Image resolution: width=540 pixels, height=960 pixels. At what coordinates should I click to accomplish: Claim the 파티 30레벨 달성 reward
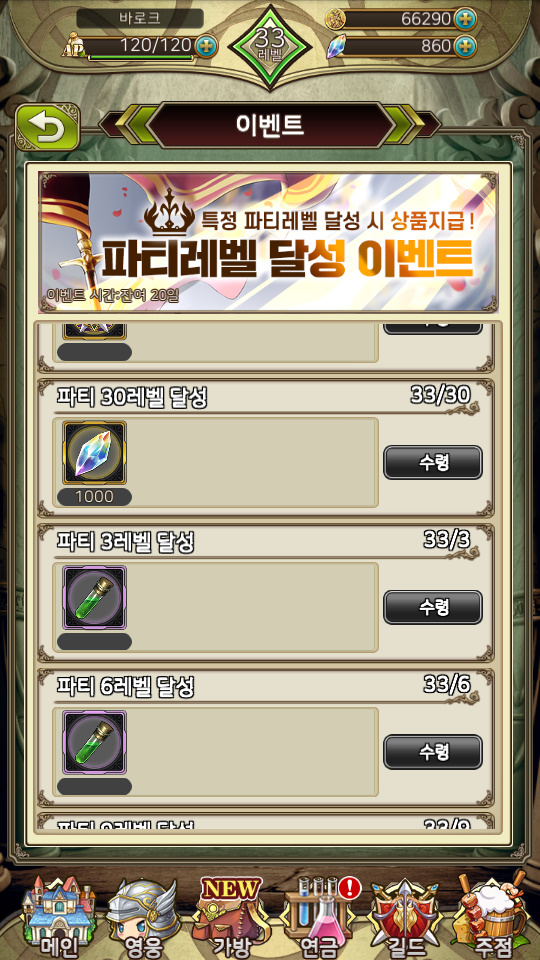433,462
